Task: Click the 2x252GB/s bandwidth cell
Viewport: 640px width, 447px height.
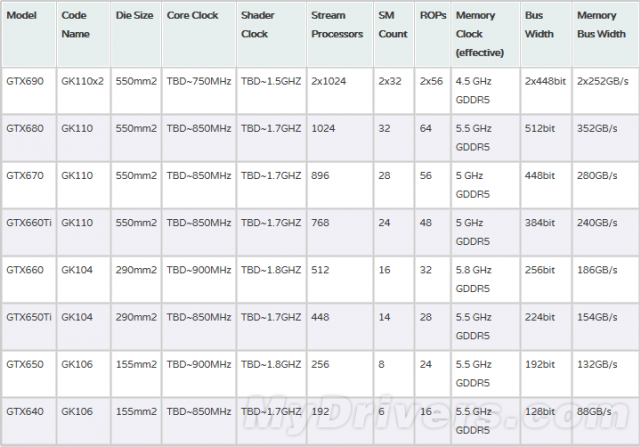Action: coord(606,91)
